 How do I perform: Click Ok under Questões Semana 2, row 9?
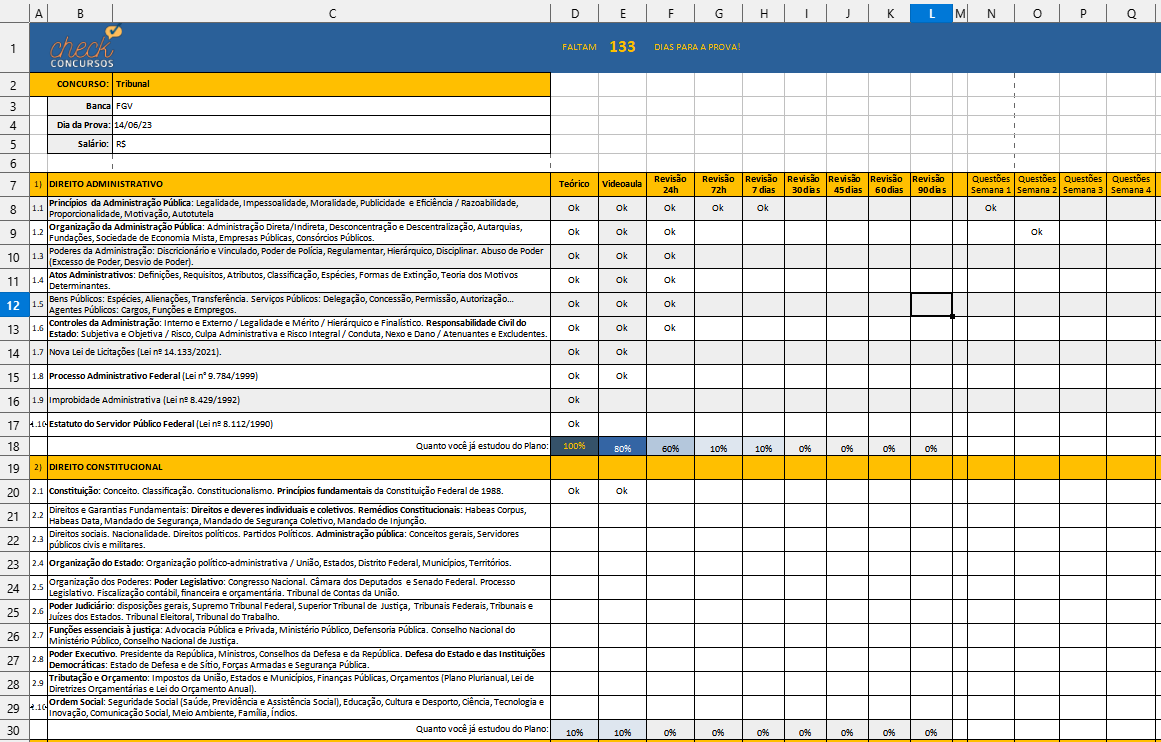[1037, 232]
